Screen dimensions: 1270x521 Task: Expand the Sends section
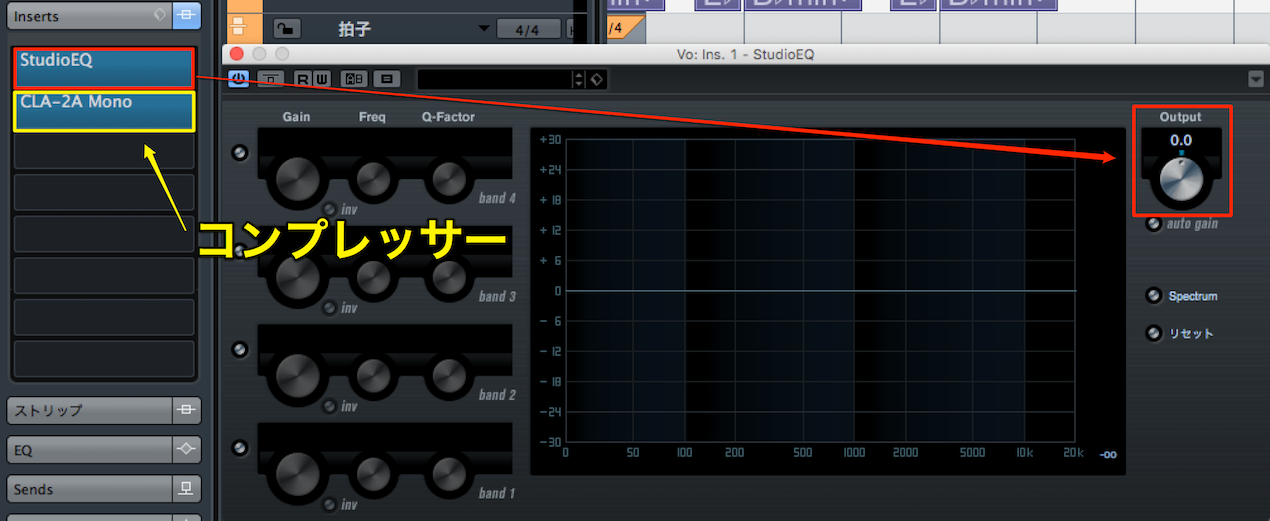[88, 489]
